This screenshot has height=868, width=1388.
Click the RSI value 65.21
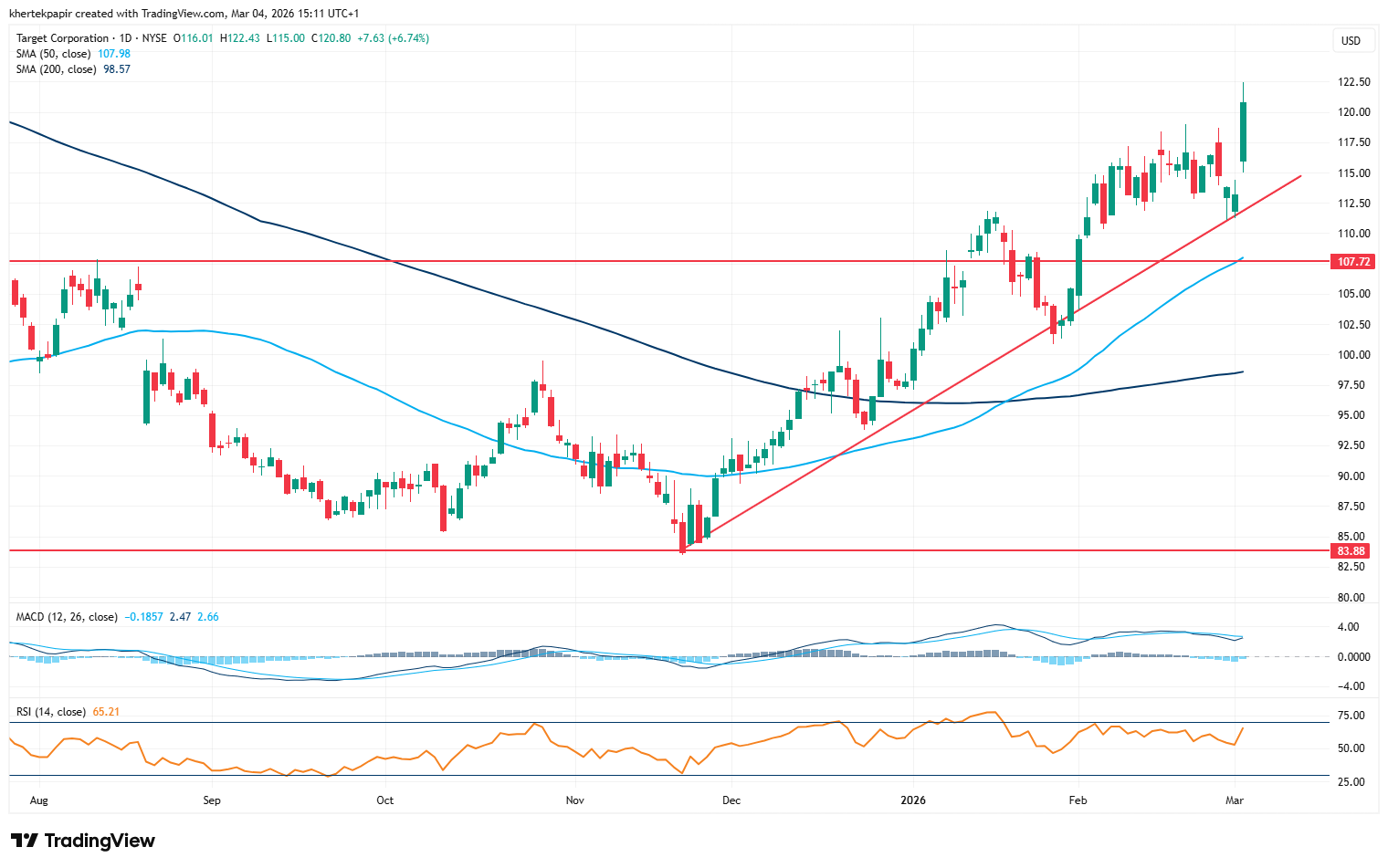tap(106, 712)
